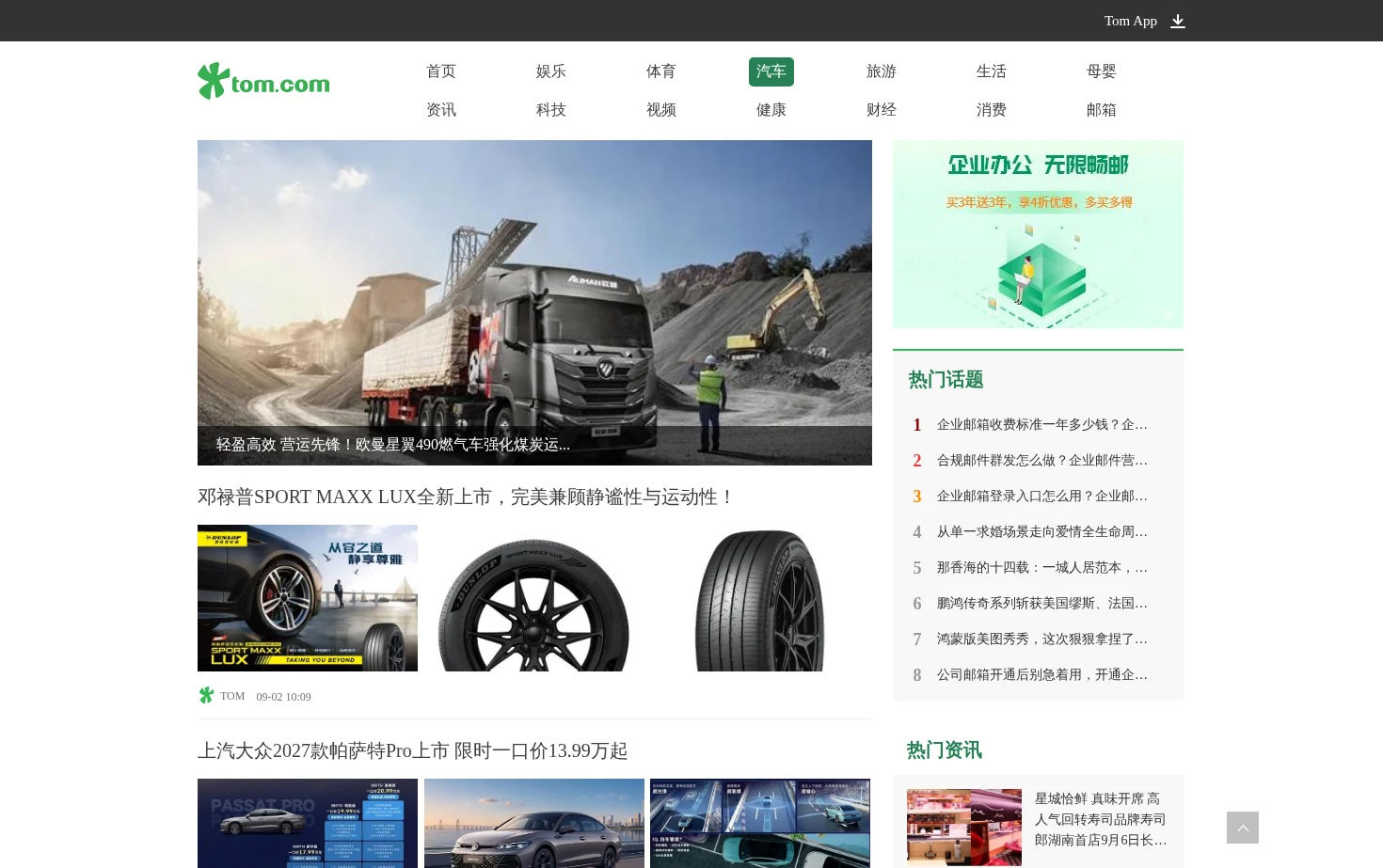Screen dimensions: 1383x868
Task: Click the 欧曼星翼490 headline caption
Action: 393,445
